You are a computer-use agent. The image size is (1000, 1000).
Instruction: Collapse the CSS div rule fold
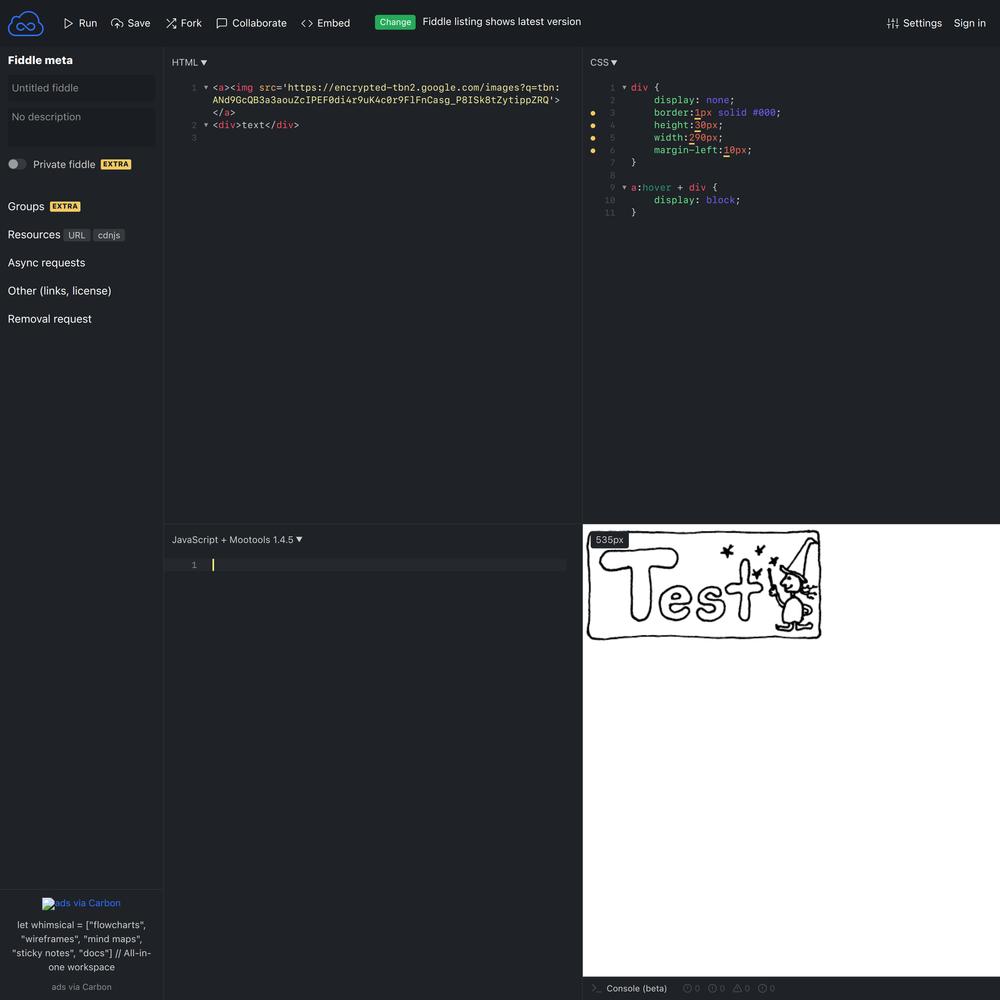point(624,87)
